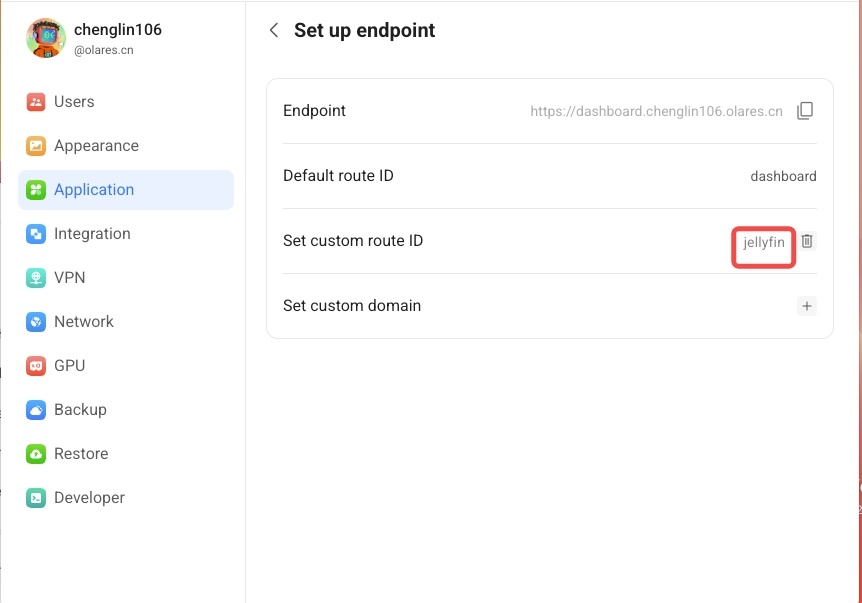The height and width of the screenshot is (603, 862).
Task: Add a custom domain with plus button
Action: click(x=807, y=306)
